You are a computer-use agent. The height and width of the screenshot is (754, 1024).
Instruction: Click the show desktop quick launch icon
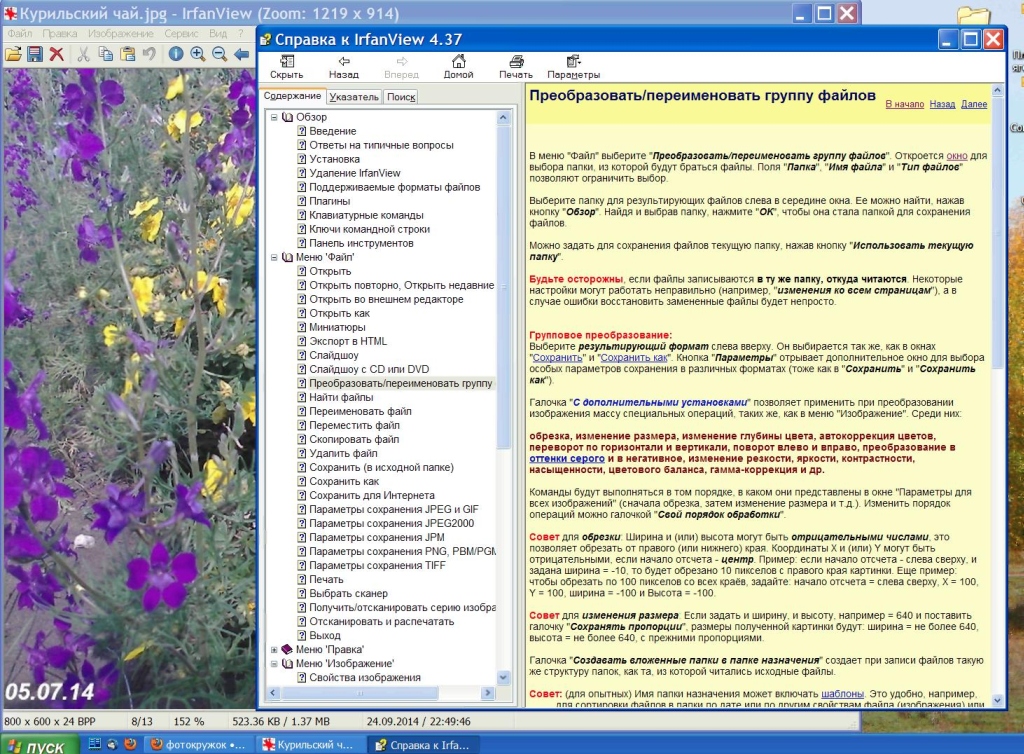pos(95,744)
